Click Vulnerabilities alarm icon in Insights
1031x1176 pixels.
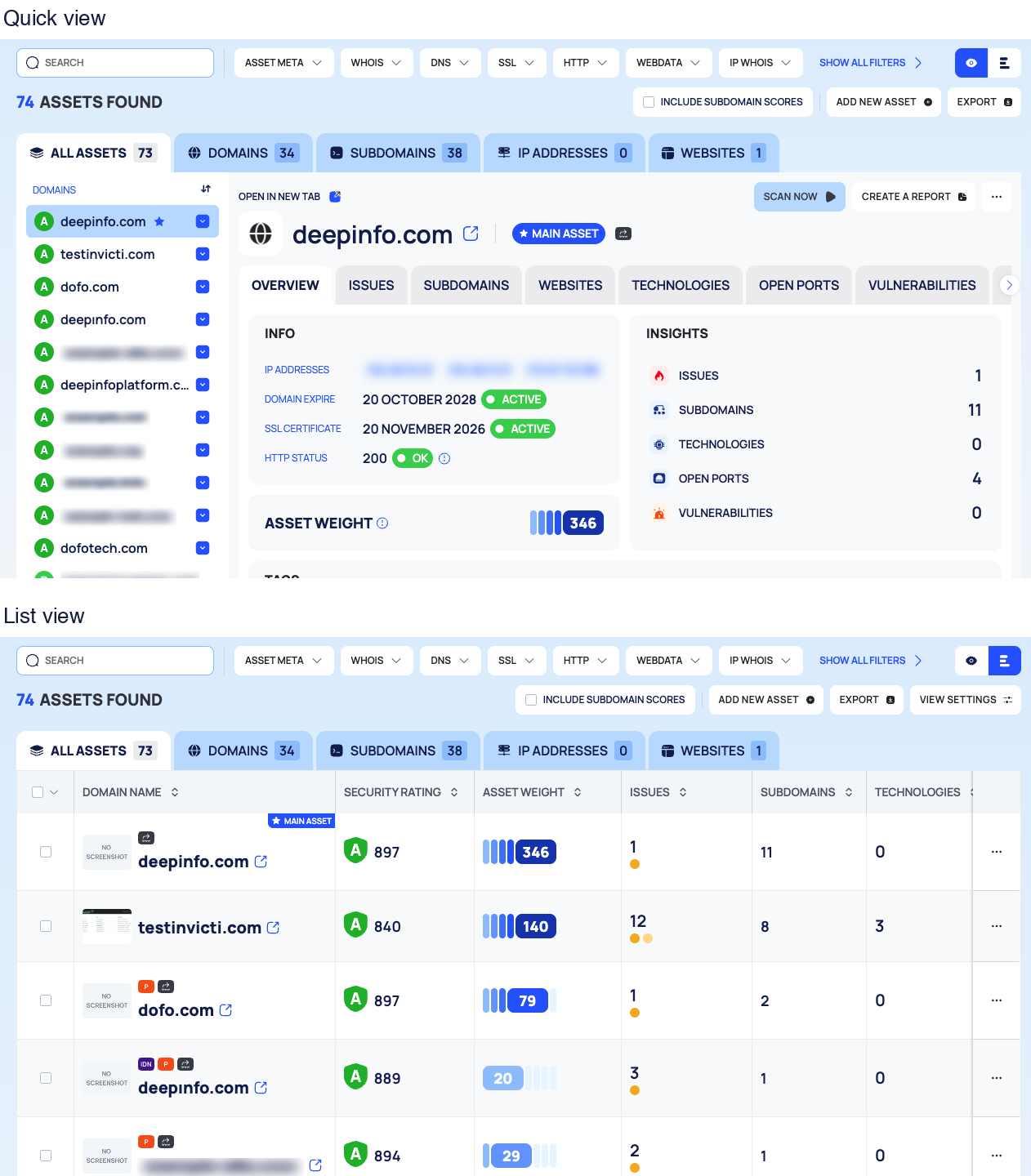(x=659, y=513)
